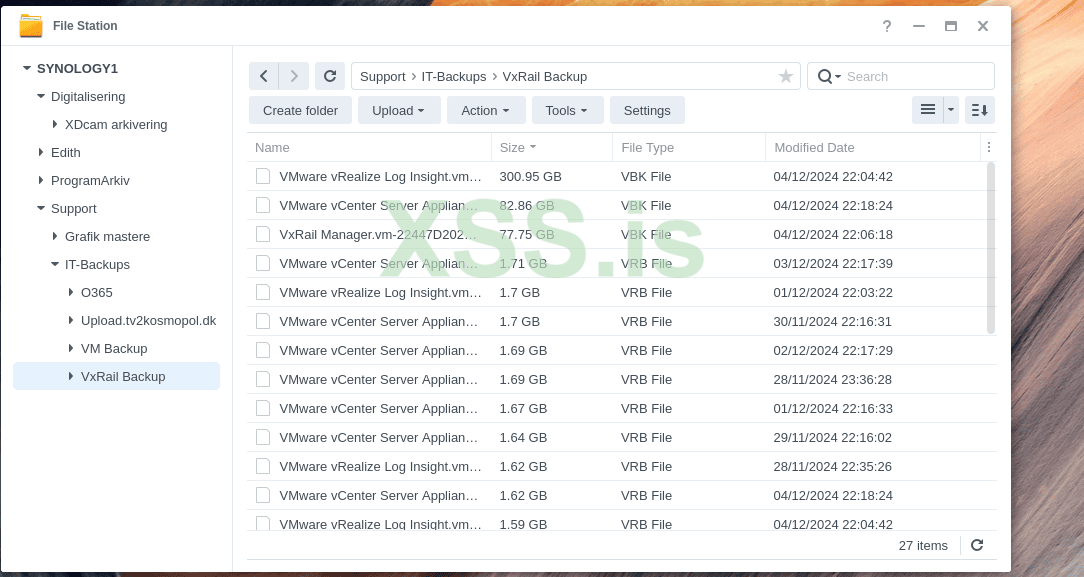Select the '300.95 GB' size cell
This screenshot has height=577, width=1084.
coord(530,176)
